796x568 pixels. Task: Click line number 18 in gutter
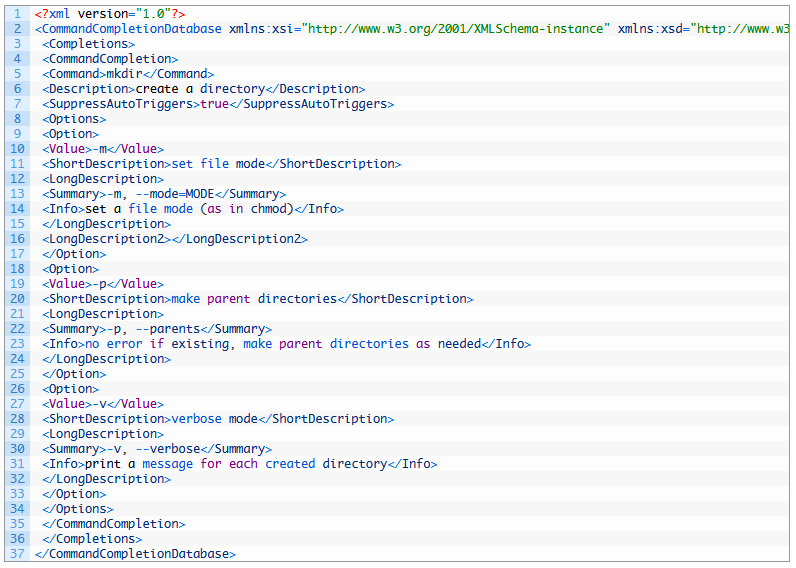click(17, 269)
